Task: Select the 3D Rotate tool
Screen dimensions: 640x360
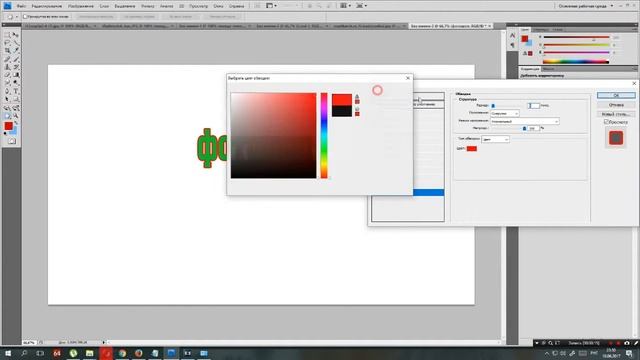Action: pos(7,108)
